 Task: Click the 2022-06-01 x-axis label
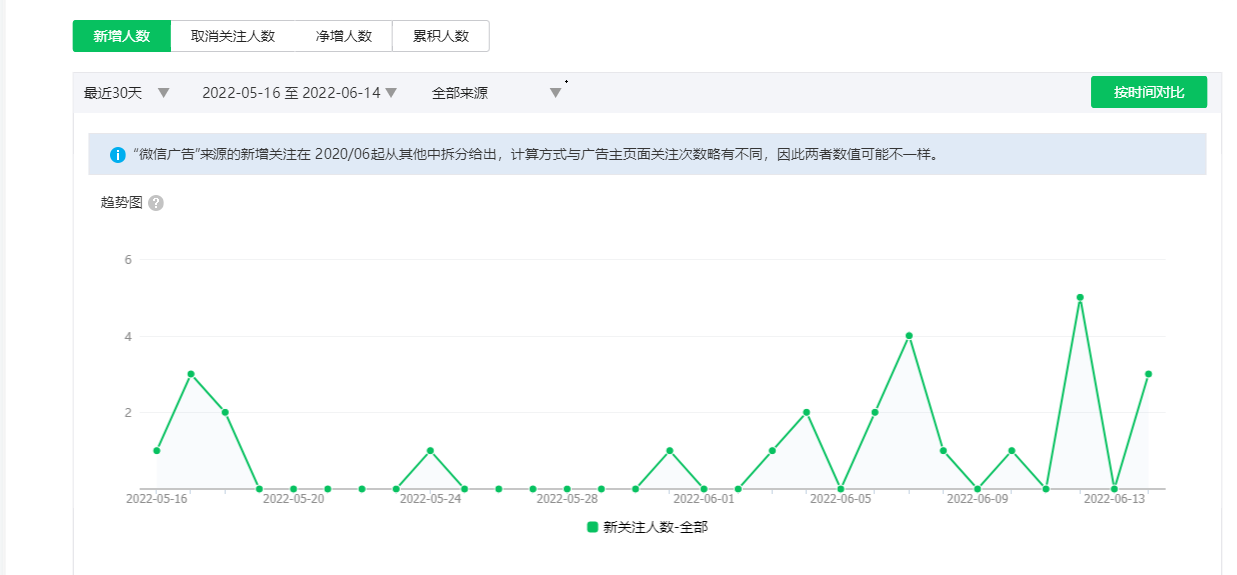(703, 498)
